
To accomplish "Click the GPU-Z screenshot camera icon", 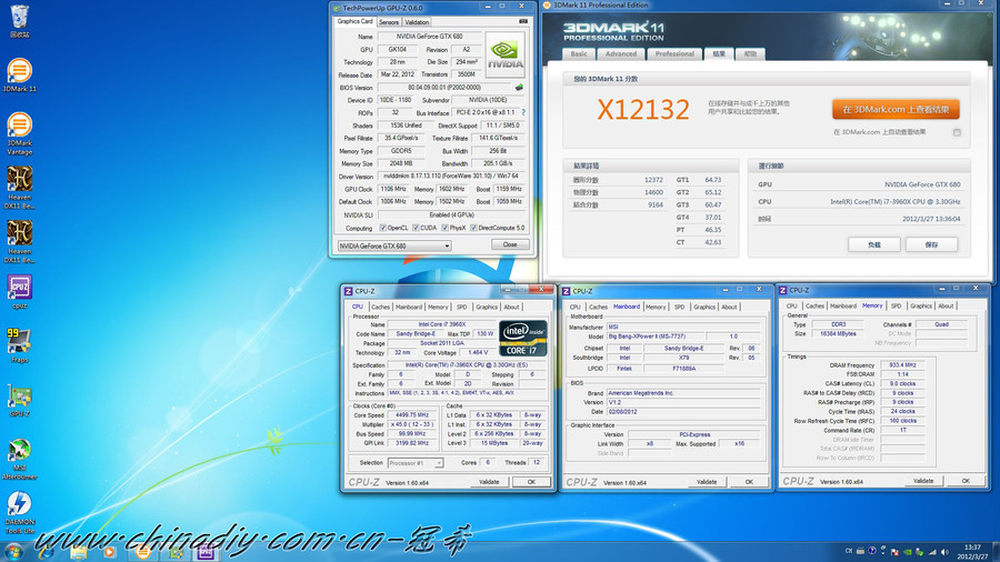I will 523,21.
